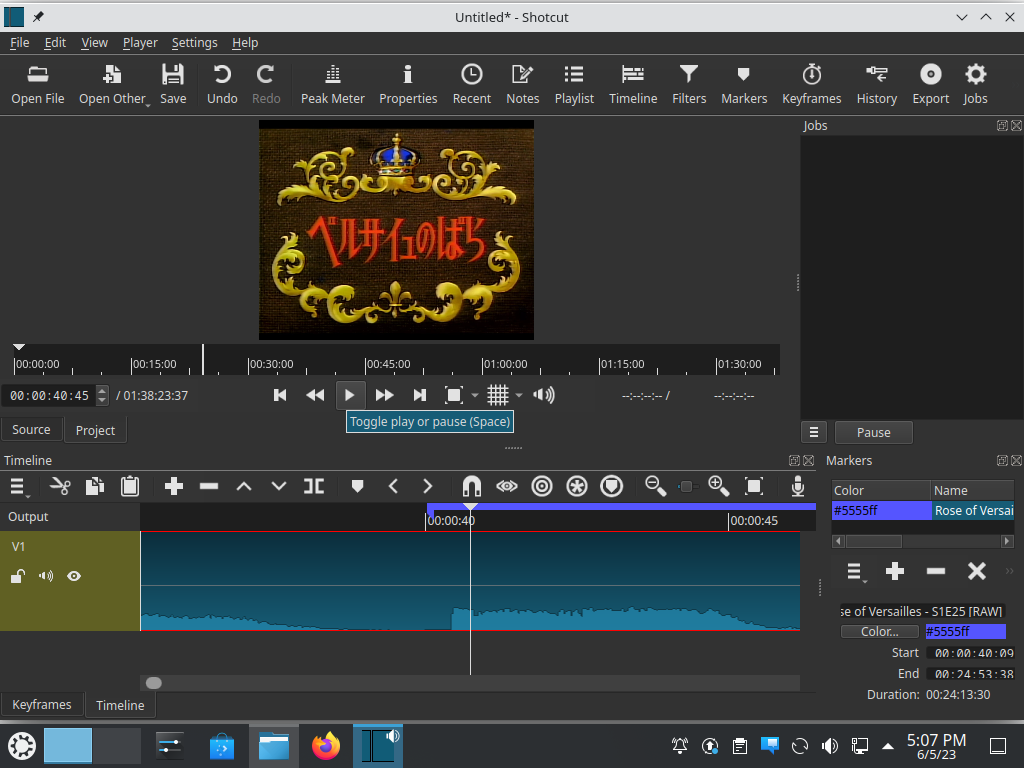
Task: Zoom in the timeline
Action: point(719,487)
